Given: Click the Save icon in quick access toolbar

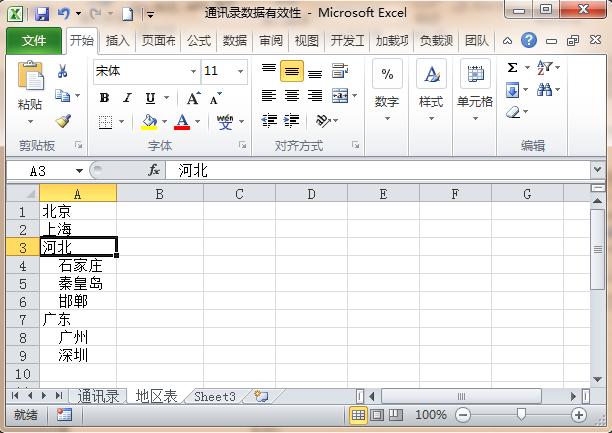Looking at the screenshot, I should [42, 14].
